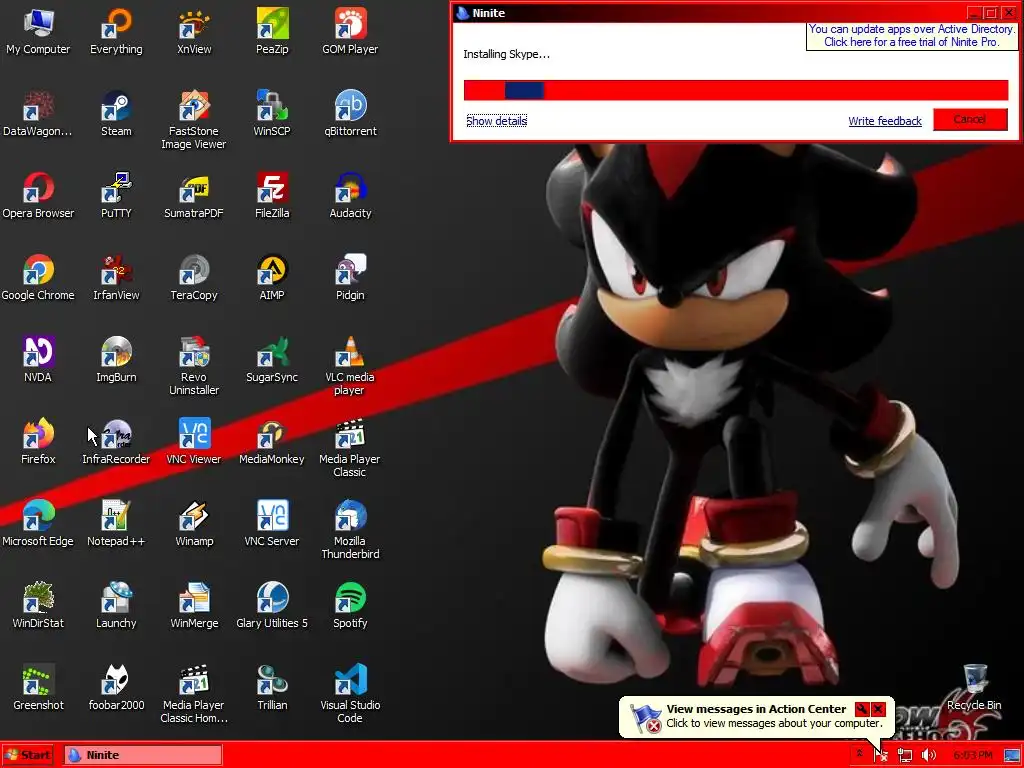
Task: Select the ImgBurn desktop shortcut
Action: click(116, 359)
